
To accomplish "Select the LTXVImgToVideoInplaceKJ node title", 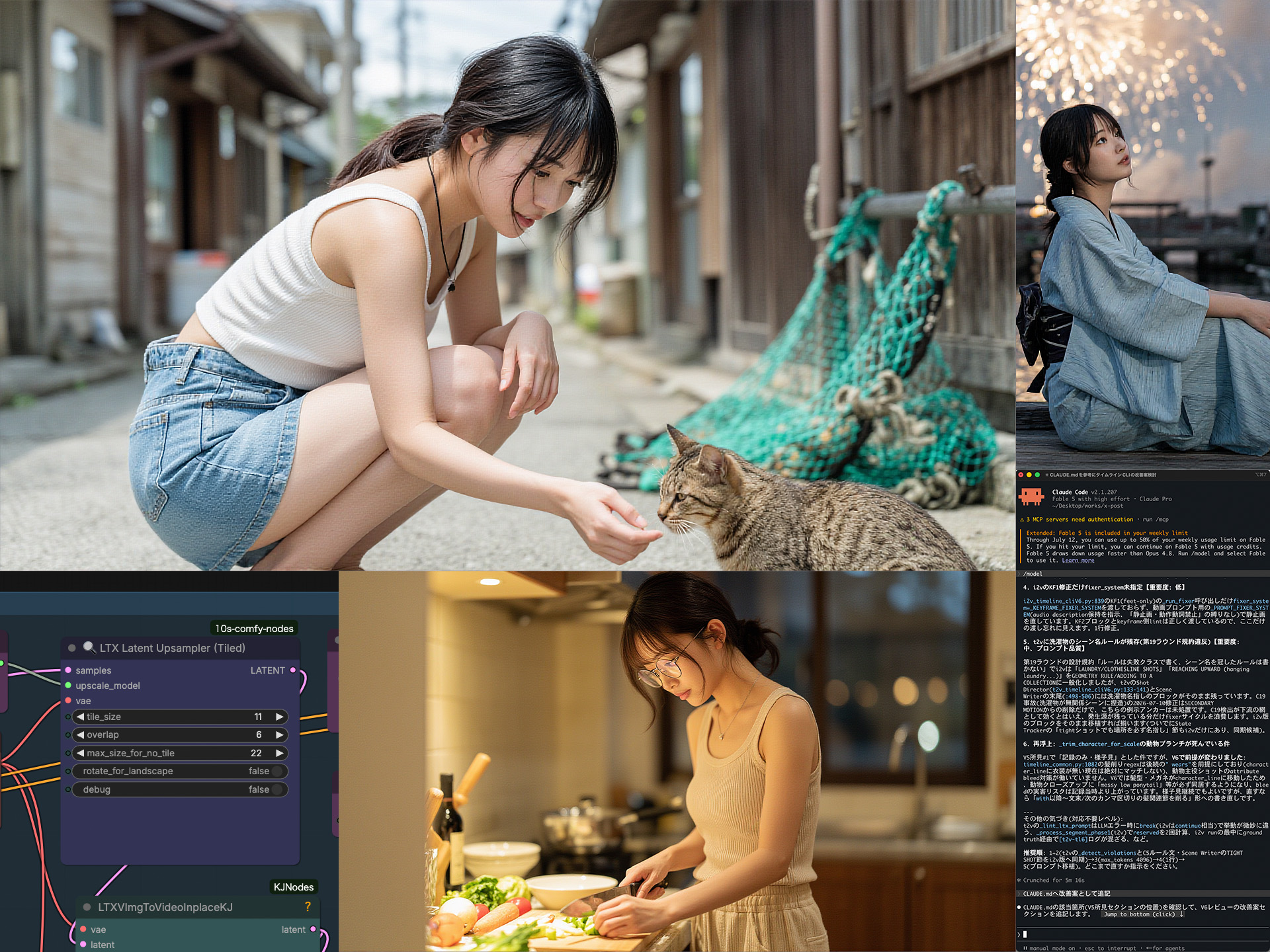I will pos(165,907).
